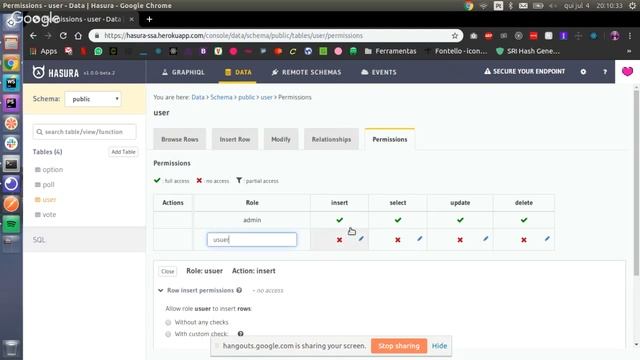Open Browse Rows tab
640x360 pixels.
tap(180, 139)
